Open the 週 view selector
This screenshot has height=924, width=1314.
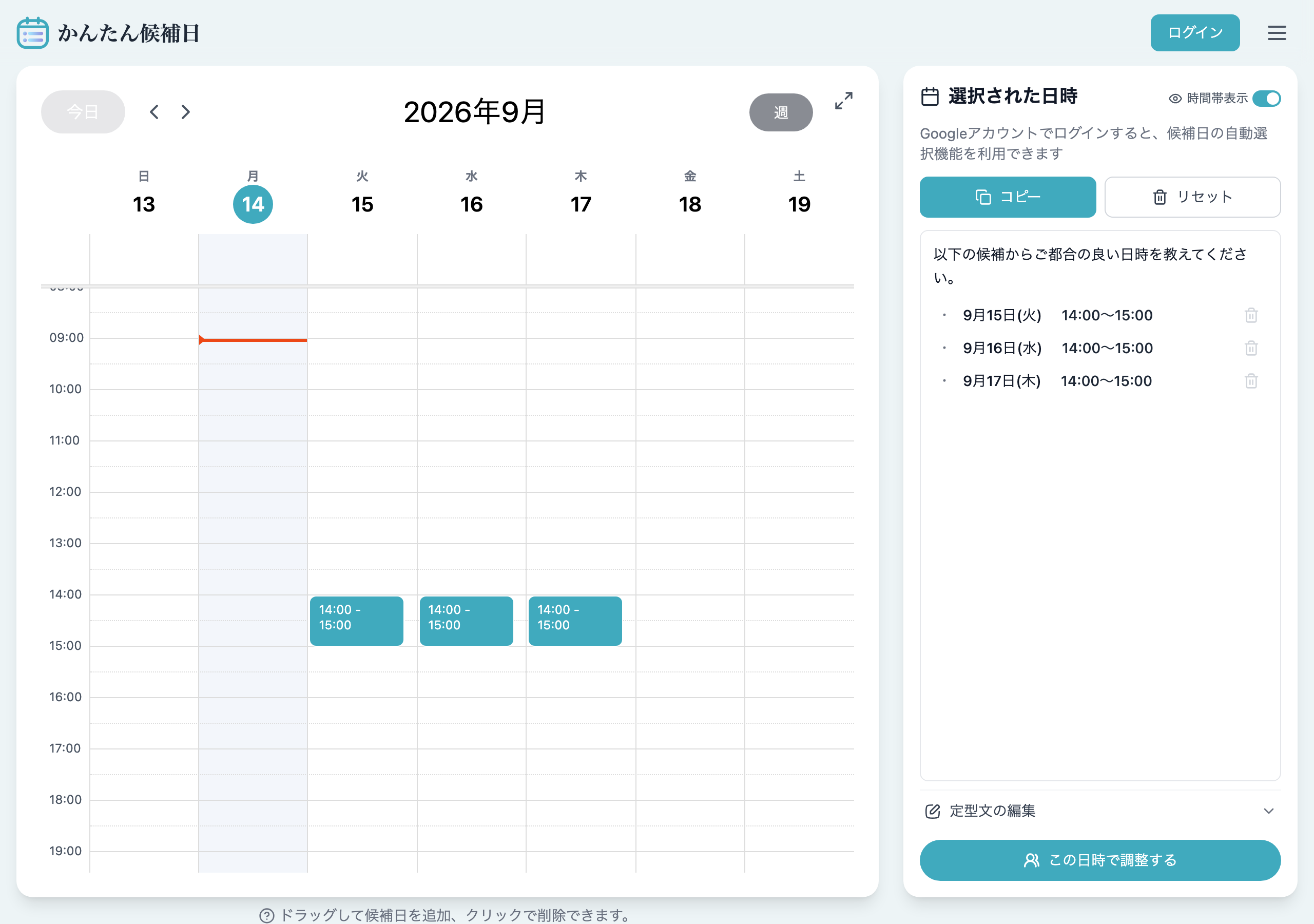point(781,112)
